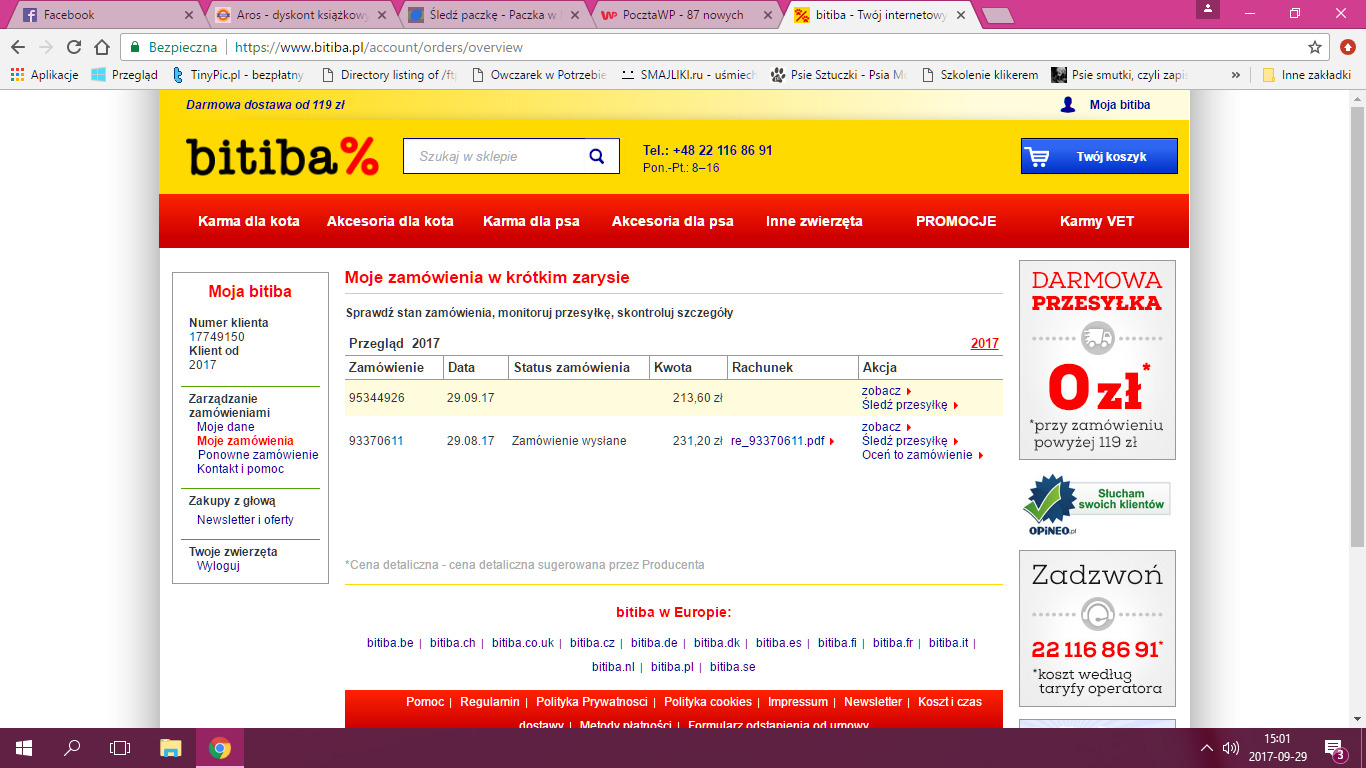Open File Explorer from the taskbar
This screenshot has height=768, width=1366.
(x=171, y=747)
